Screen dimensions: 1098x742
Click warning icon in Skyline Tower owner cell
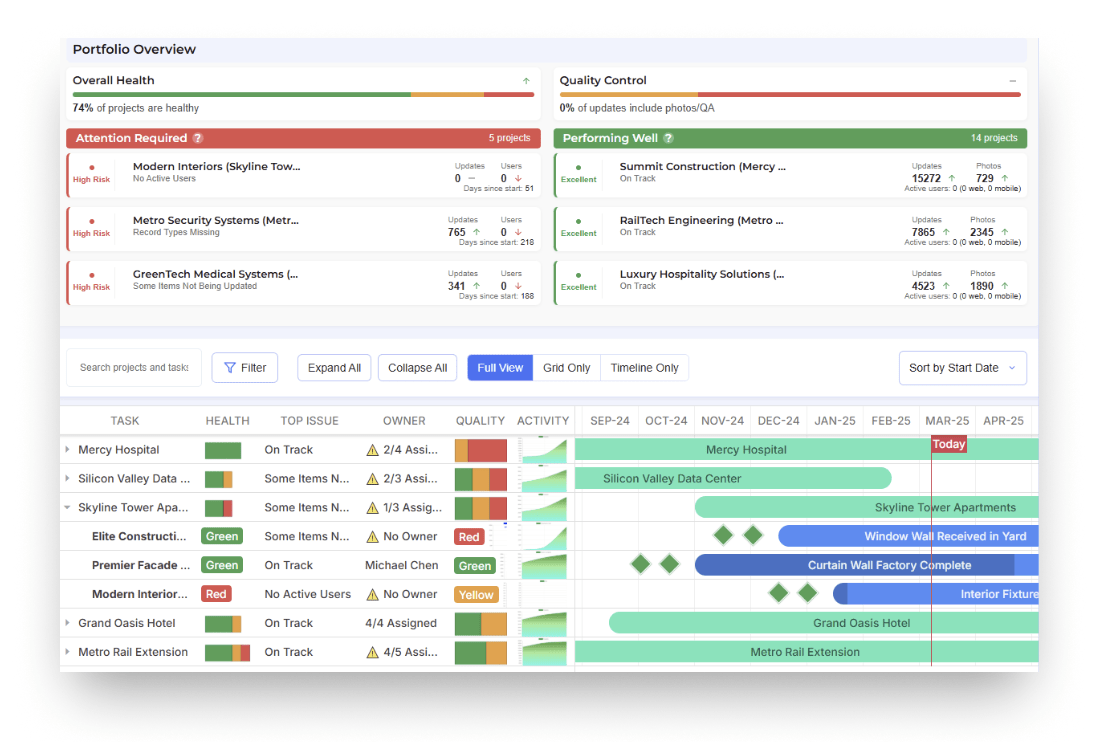click(373, 508)
